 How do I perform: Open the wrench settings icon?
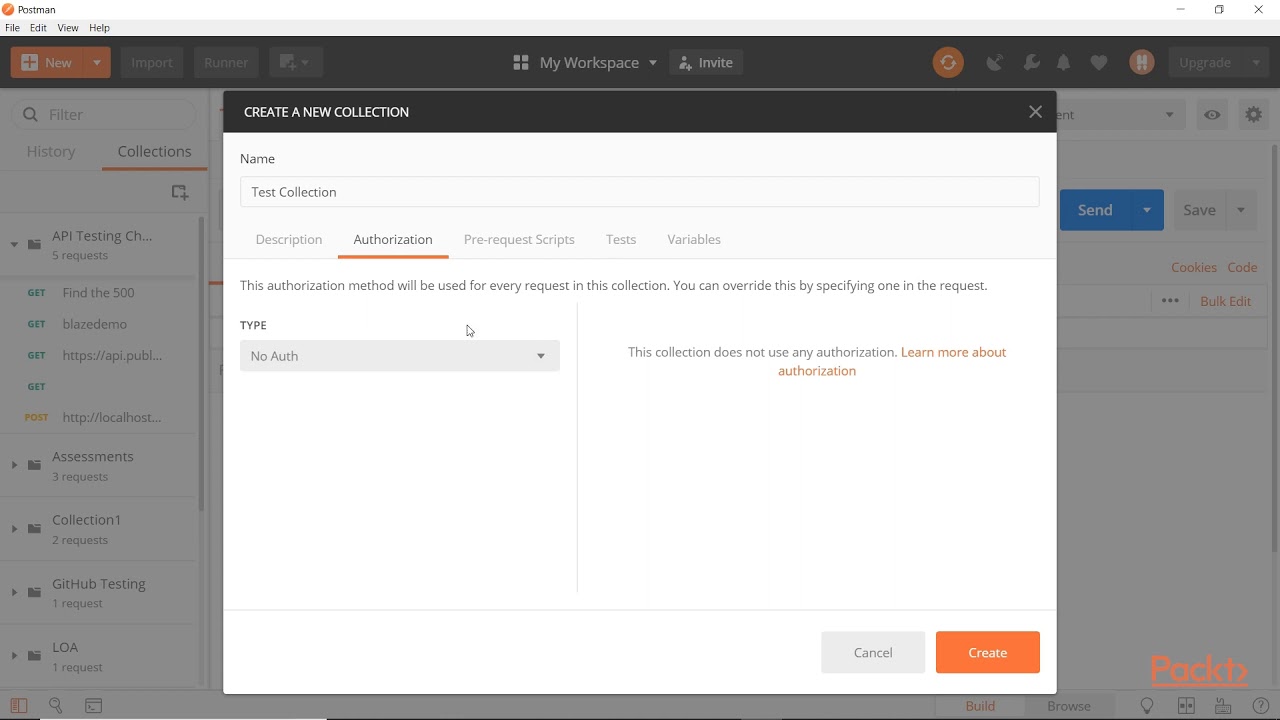click(1031, 62)
